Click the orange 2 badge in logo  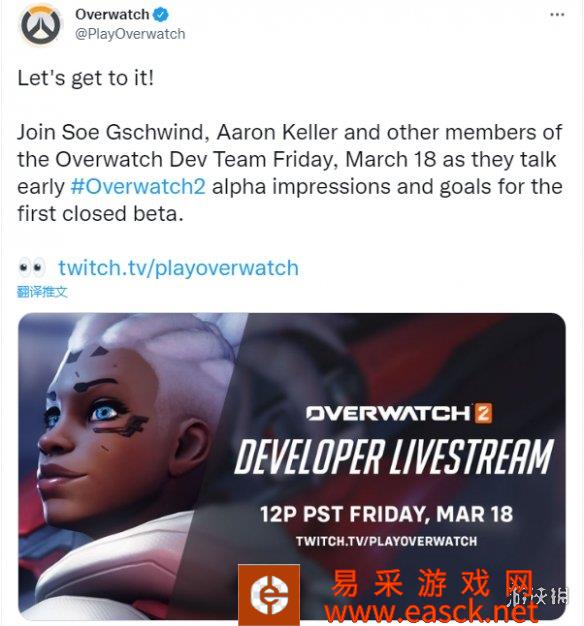[x=483, y=413]
